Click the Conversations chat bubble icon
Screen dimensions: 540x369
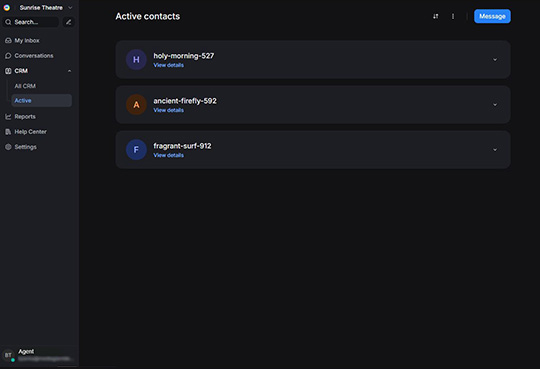tap(8, 56)
